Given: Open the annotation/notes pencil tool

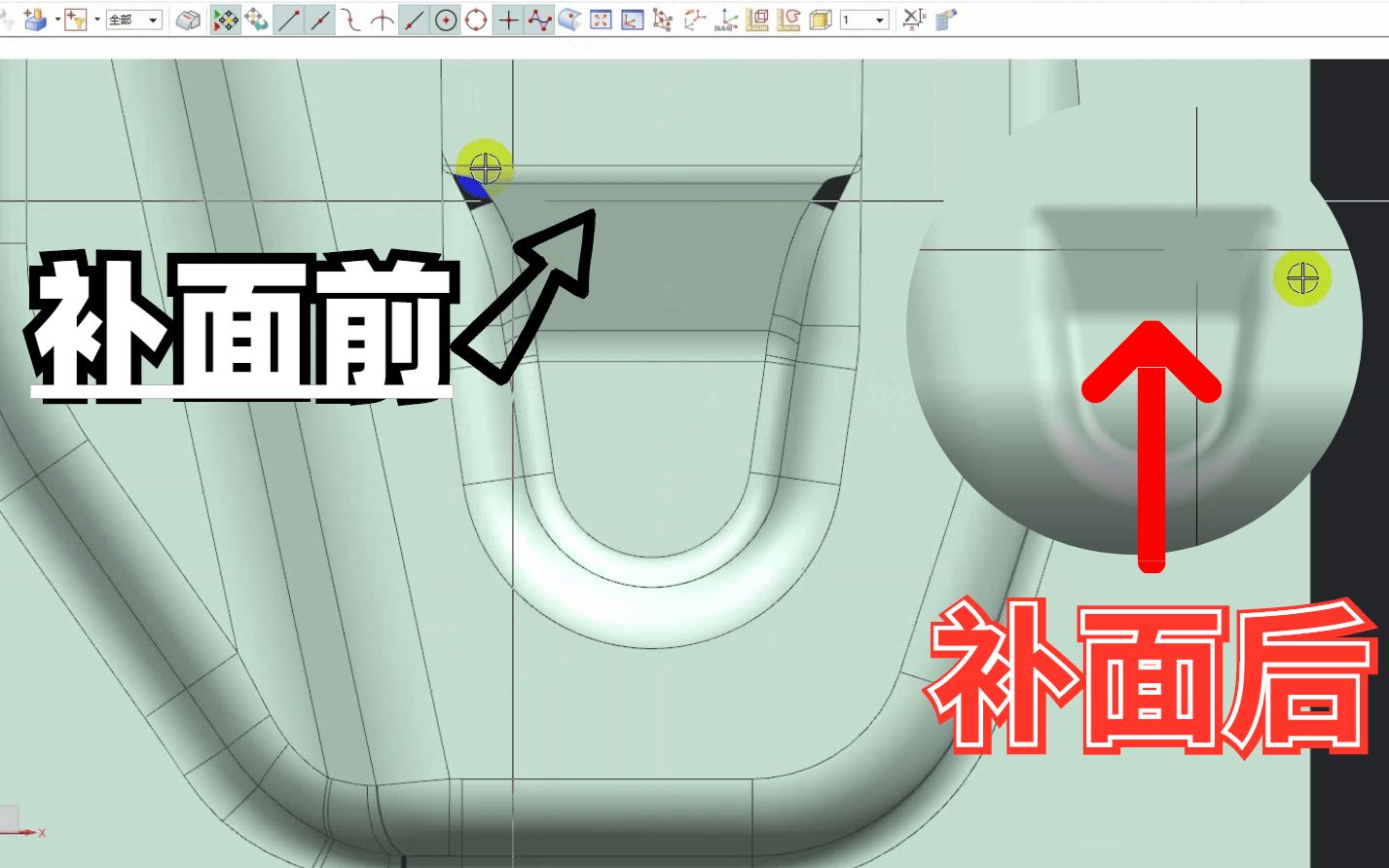Looking at the screenshot, I should coord(944,18).
